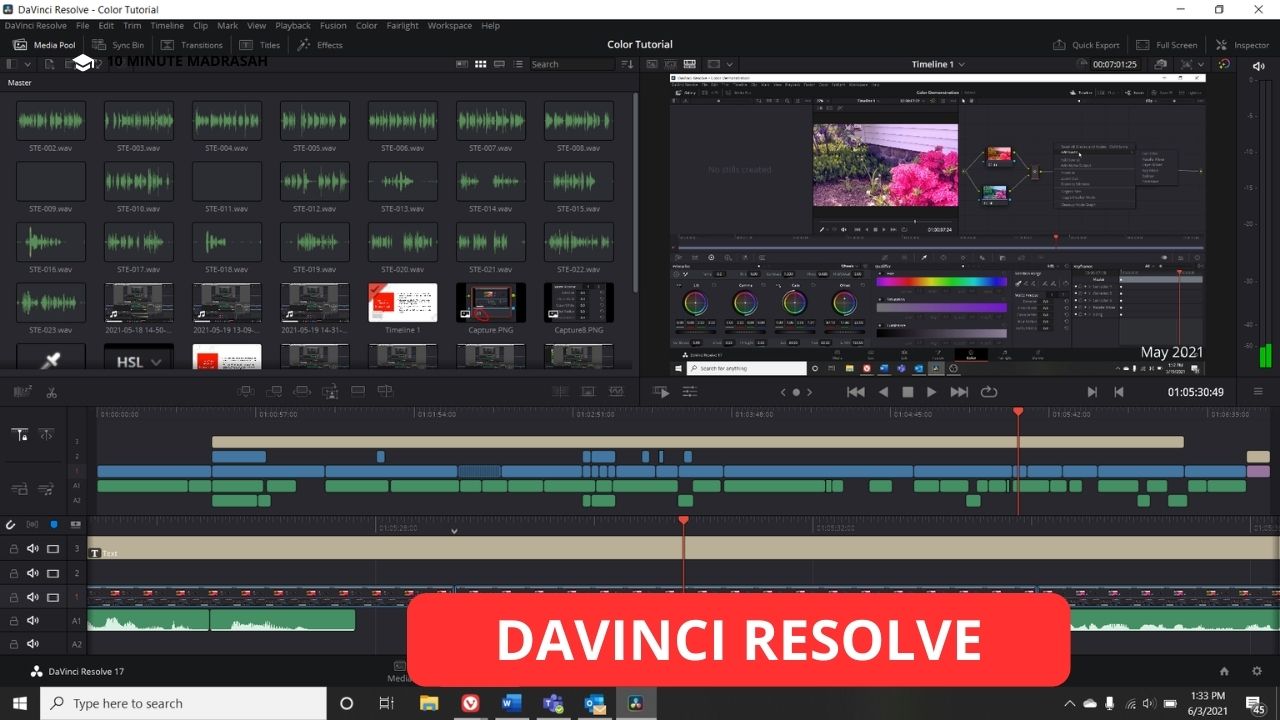Switch media pool to list view
The width and height of the screenshot is (1280, 720).
[x=519, y=64]
